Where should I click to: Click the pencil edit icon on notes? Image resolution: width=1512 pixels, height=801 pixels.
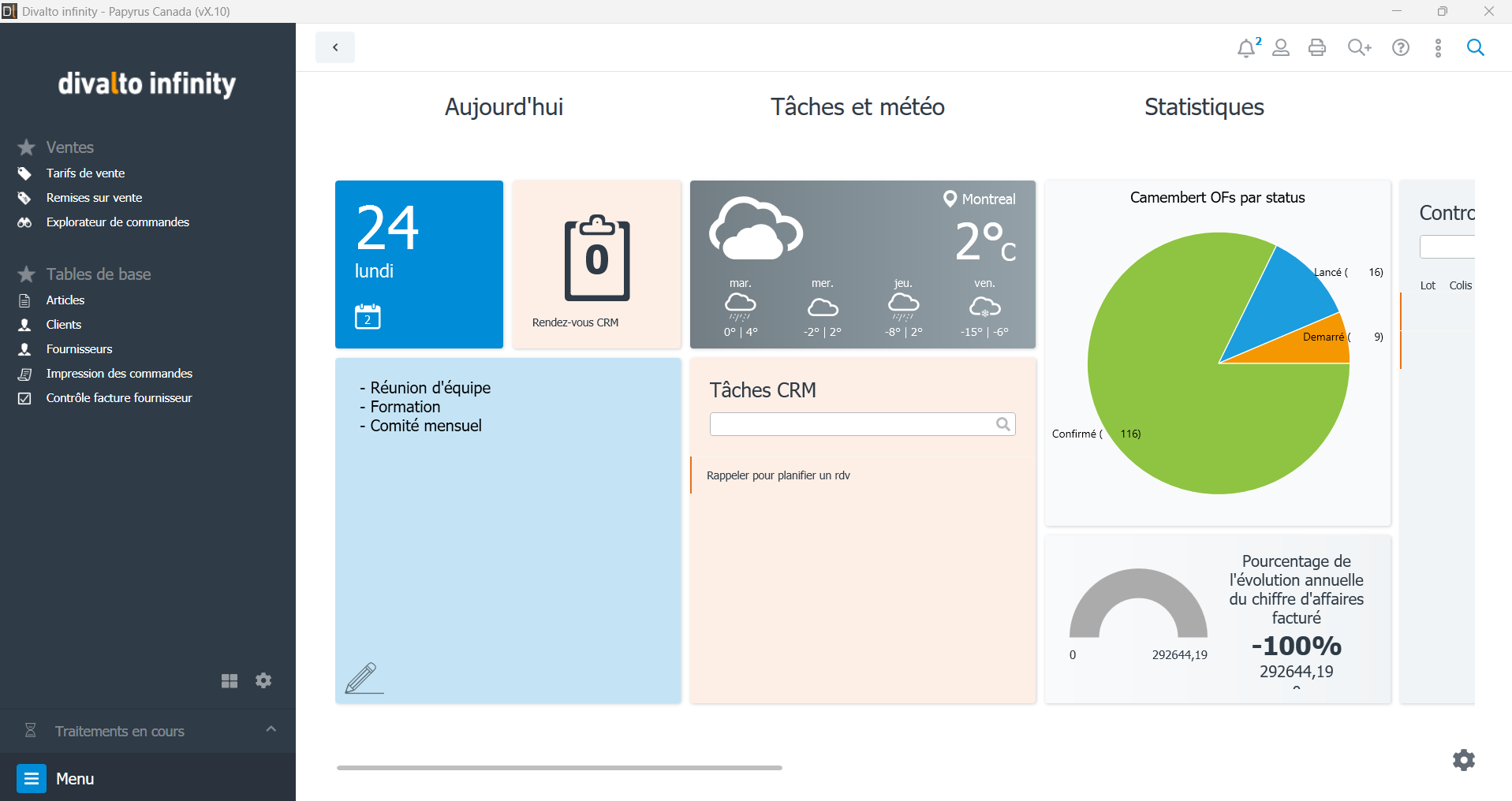362,678
